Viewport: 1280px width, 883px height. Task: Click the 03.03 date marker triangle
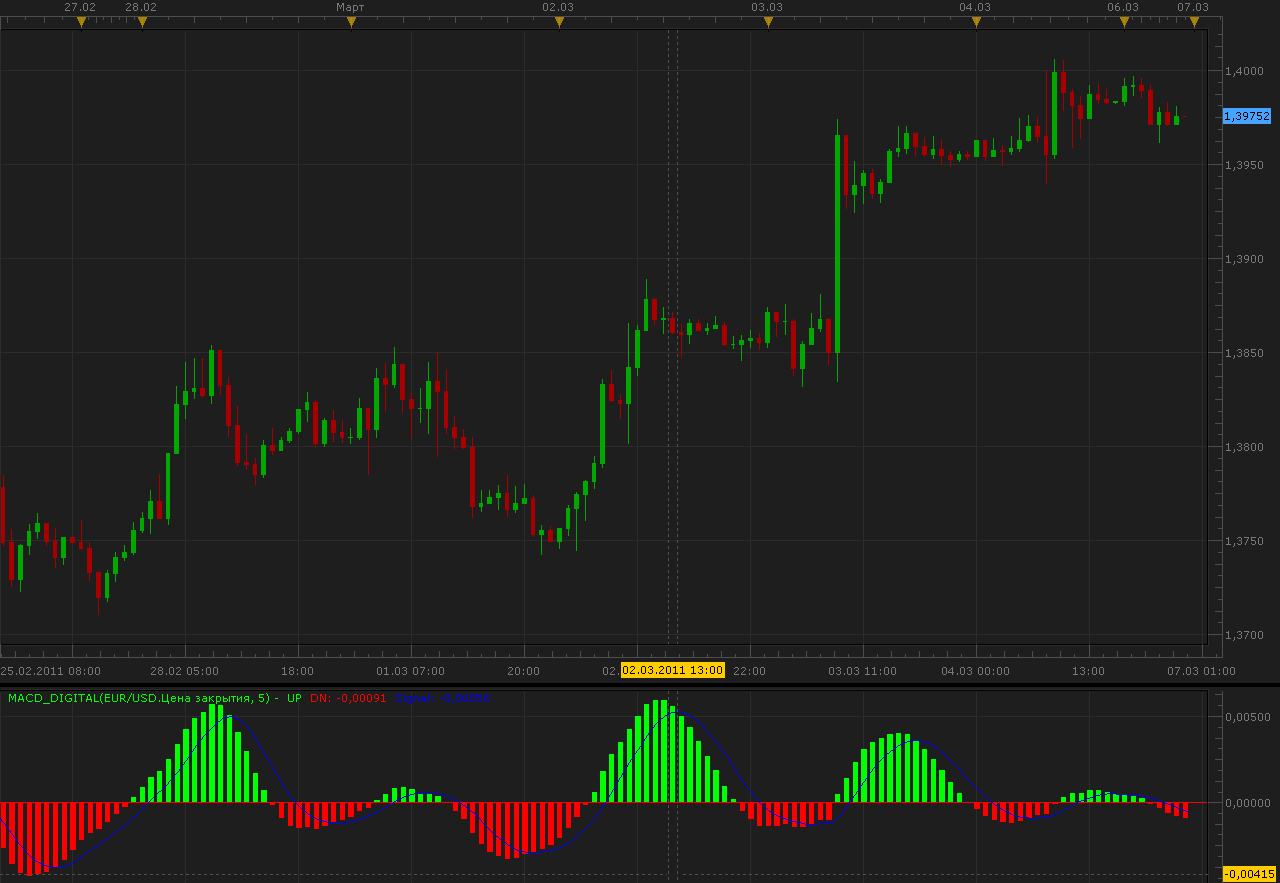pos(767,22)
